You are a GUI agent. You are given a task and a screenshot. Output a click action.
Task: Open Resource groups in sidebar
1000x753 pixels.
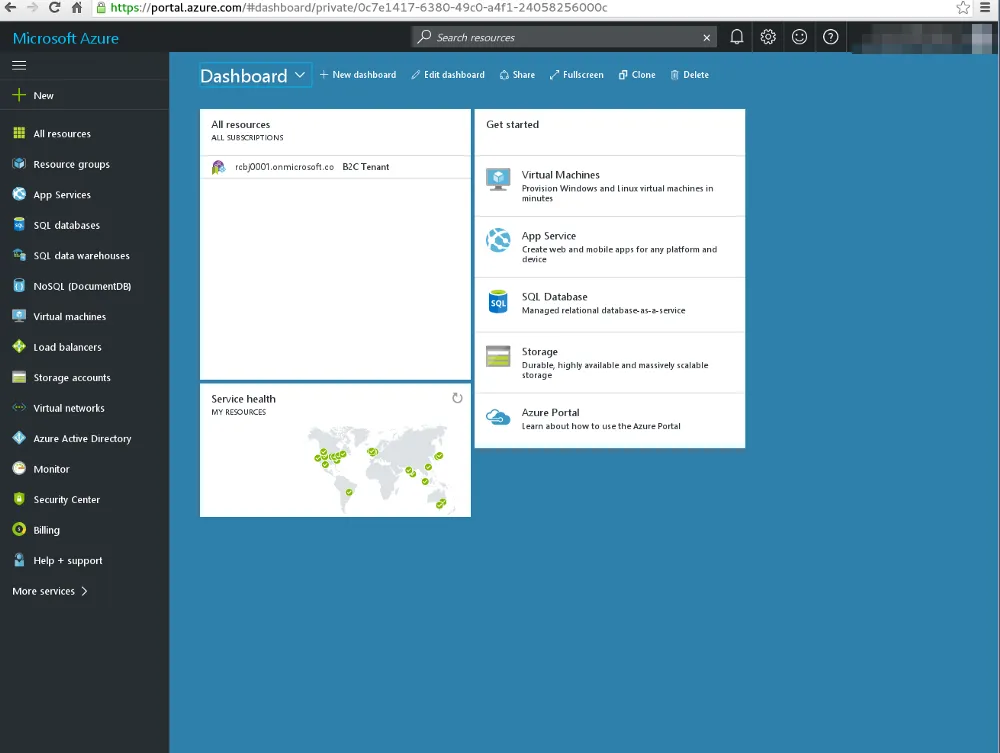[x=84, y=164]
